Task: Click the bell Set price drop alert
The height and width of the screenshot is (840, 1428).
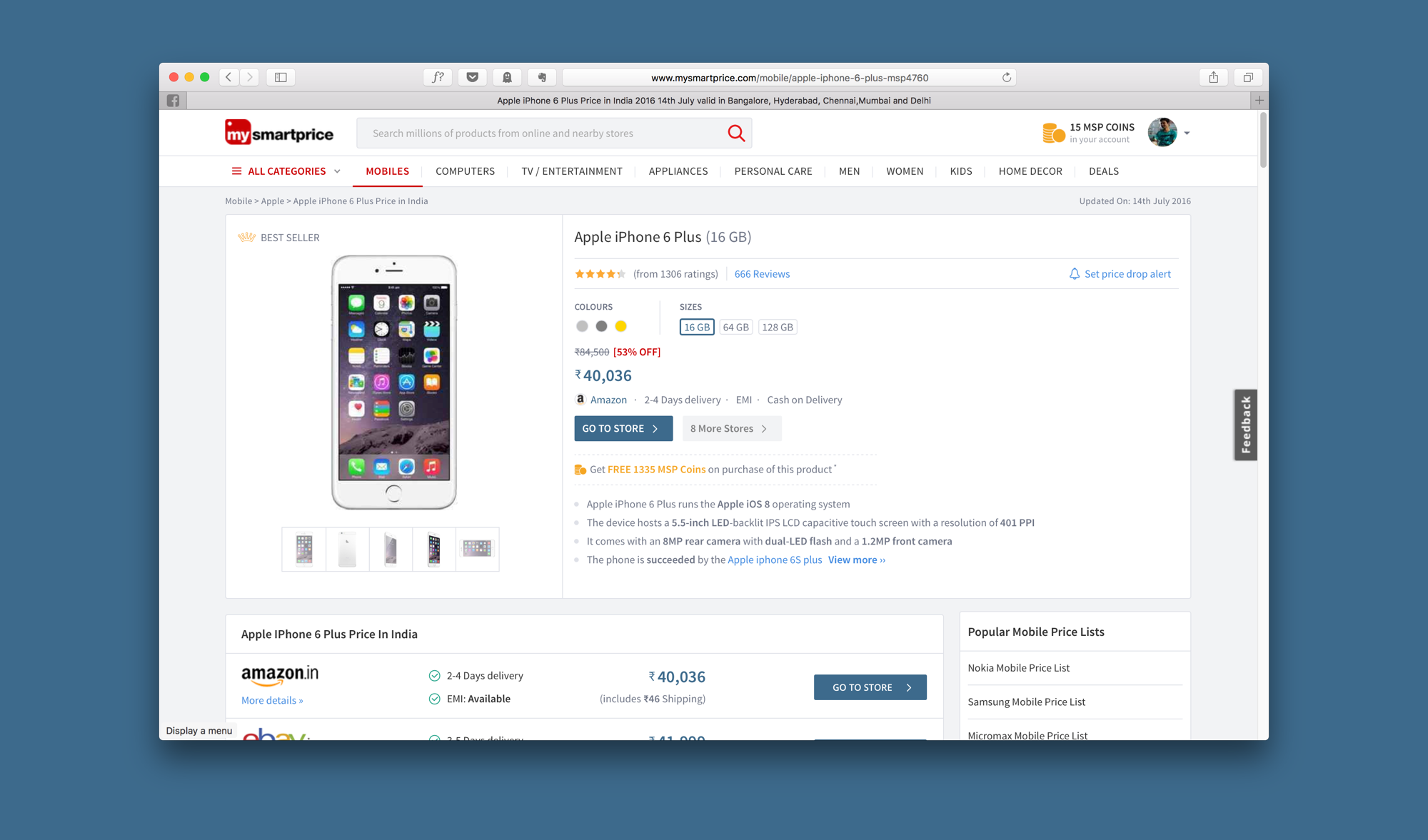Action: pos(1120,274)
